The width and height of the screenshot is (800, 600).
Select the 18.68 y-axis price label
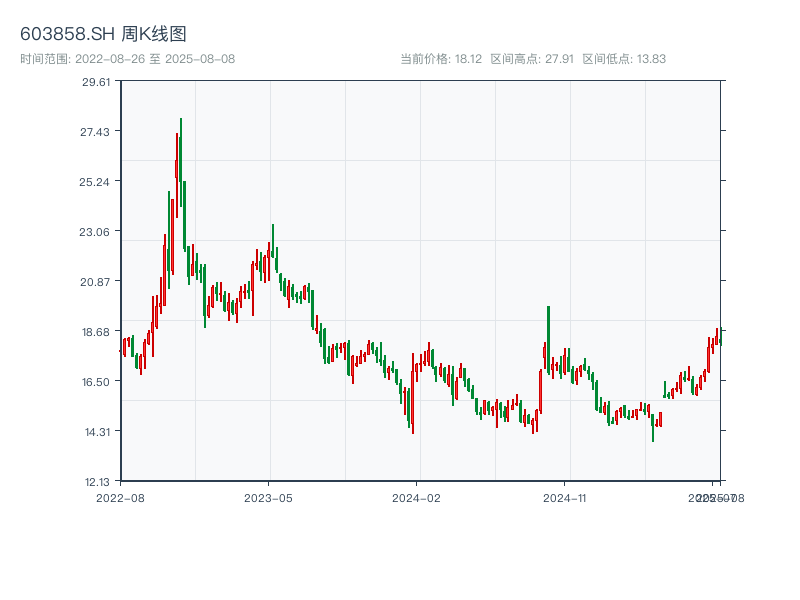point(96,332)
